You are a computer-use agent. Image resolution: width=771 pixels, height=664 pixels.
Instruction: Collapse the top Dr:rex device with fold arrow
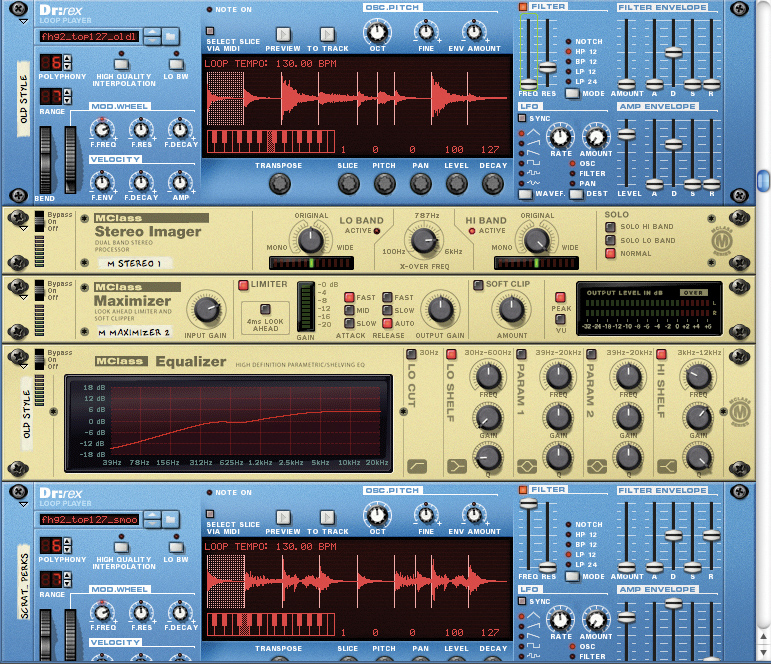tap(23, 22)
